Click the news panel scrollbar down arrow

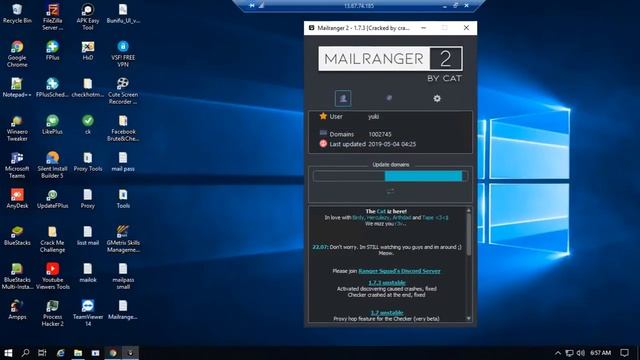469,318
